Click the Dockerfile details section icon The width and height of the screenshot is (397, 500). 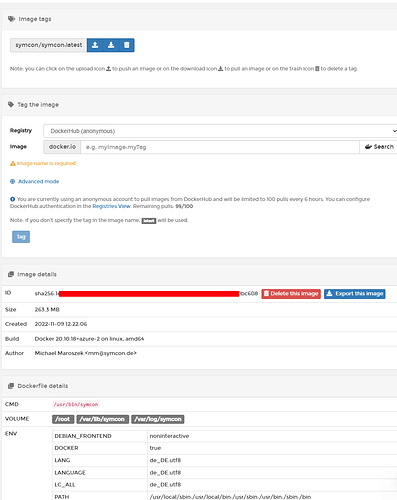pos(11,386)
